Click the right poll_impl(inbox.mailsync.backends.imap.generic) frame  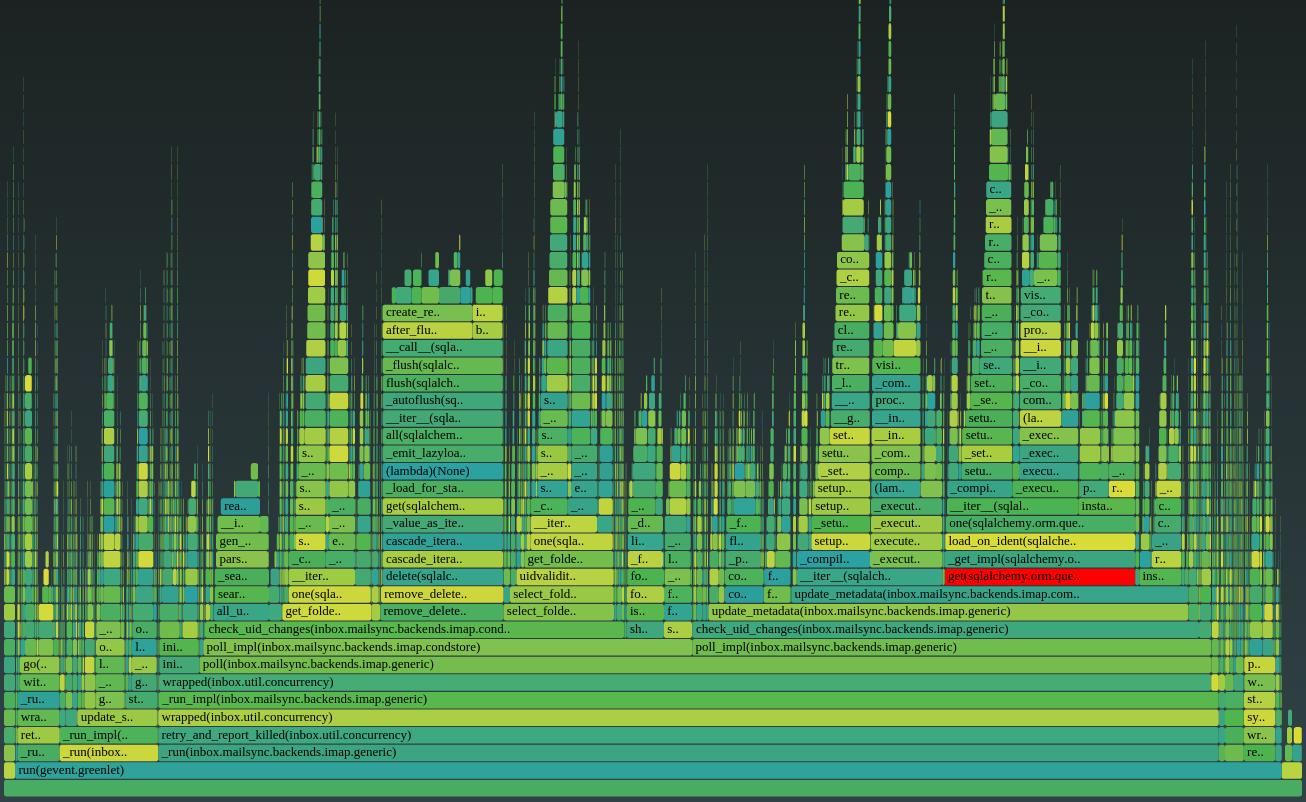point(952,647)
